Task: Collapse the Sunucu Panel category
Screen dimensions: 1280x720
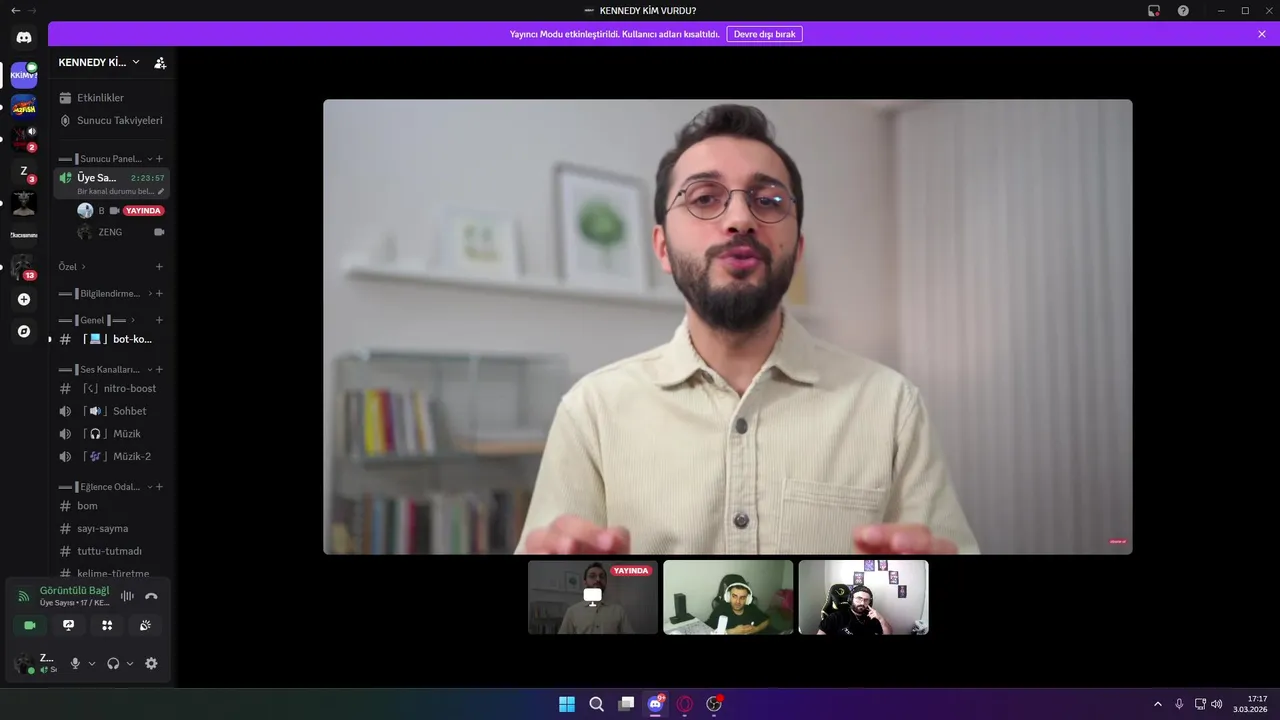Action: (150, 159)
